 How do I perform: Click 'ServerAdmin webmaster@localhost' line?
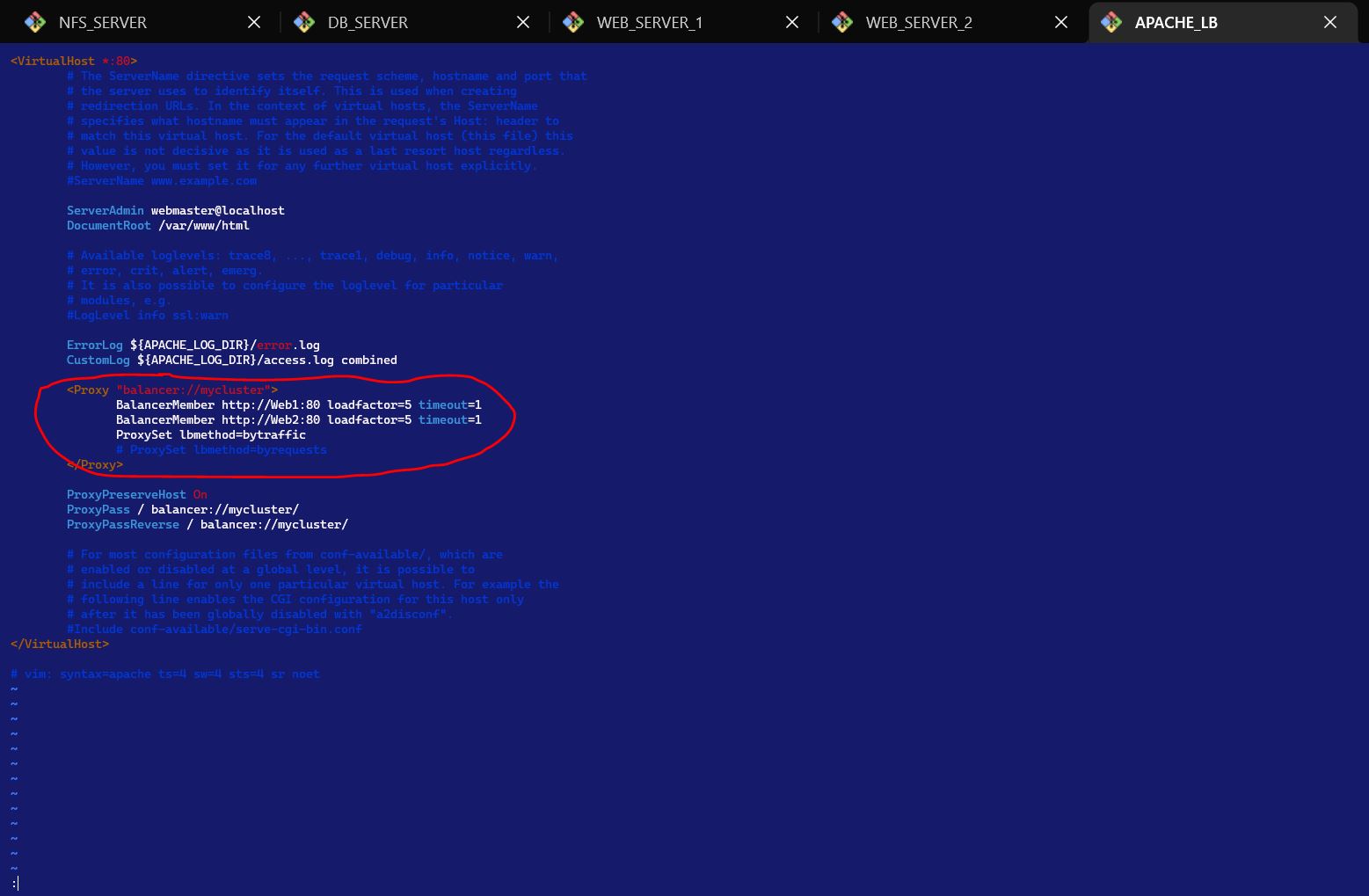(176, 210)
